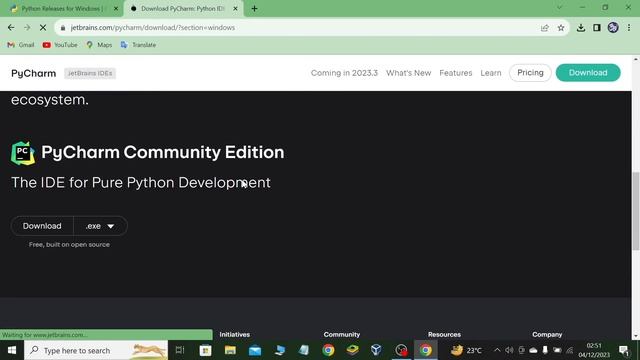
Task: Open the YouTube bookmark
Action: coord(60,45)
